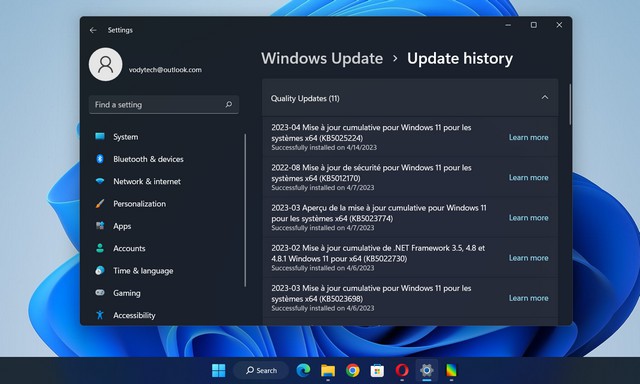
Task: Click the vodytech@outlook.com account email
Action: pos(165,70)
